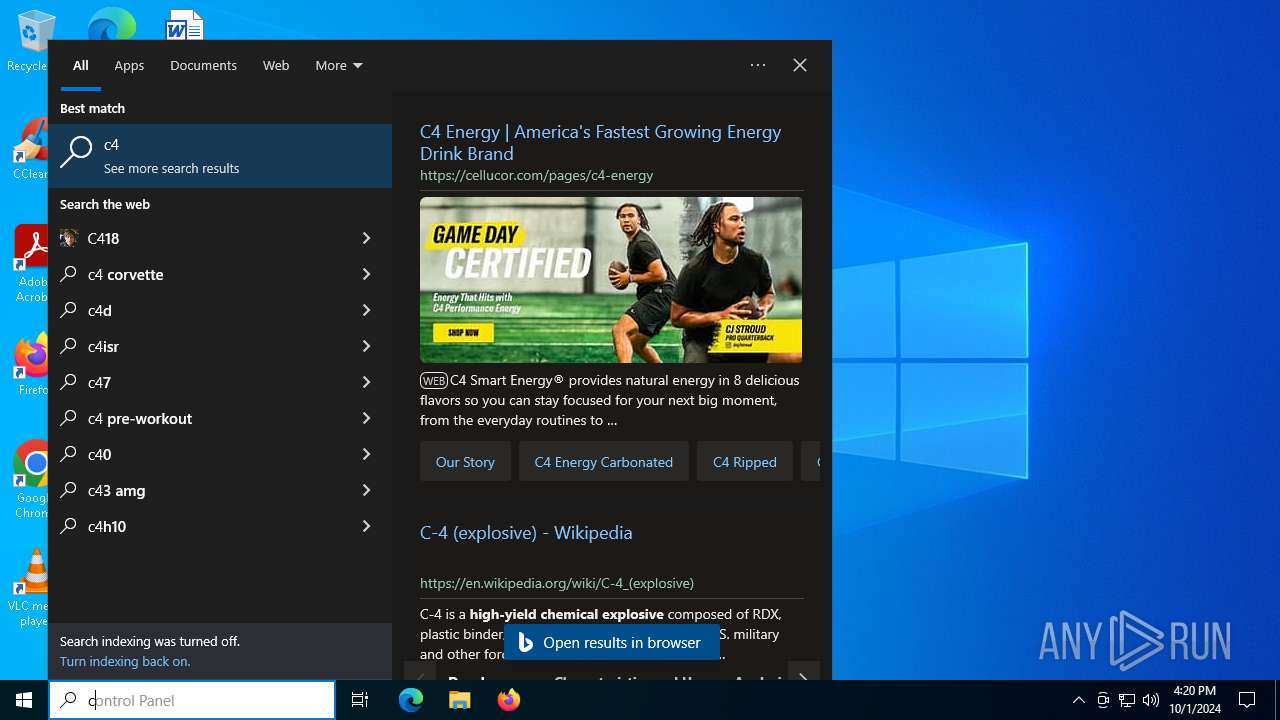The height and width of the screenshot is (720, 1280).
Task: Switch to the All search tab
Action: tap(81, 65)
